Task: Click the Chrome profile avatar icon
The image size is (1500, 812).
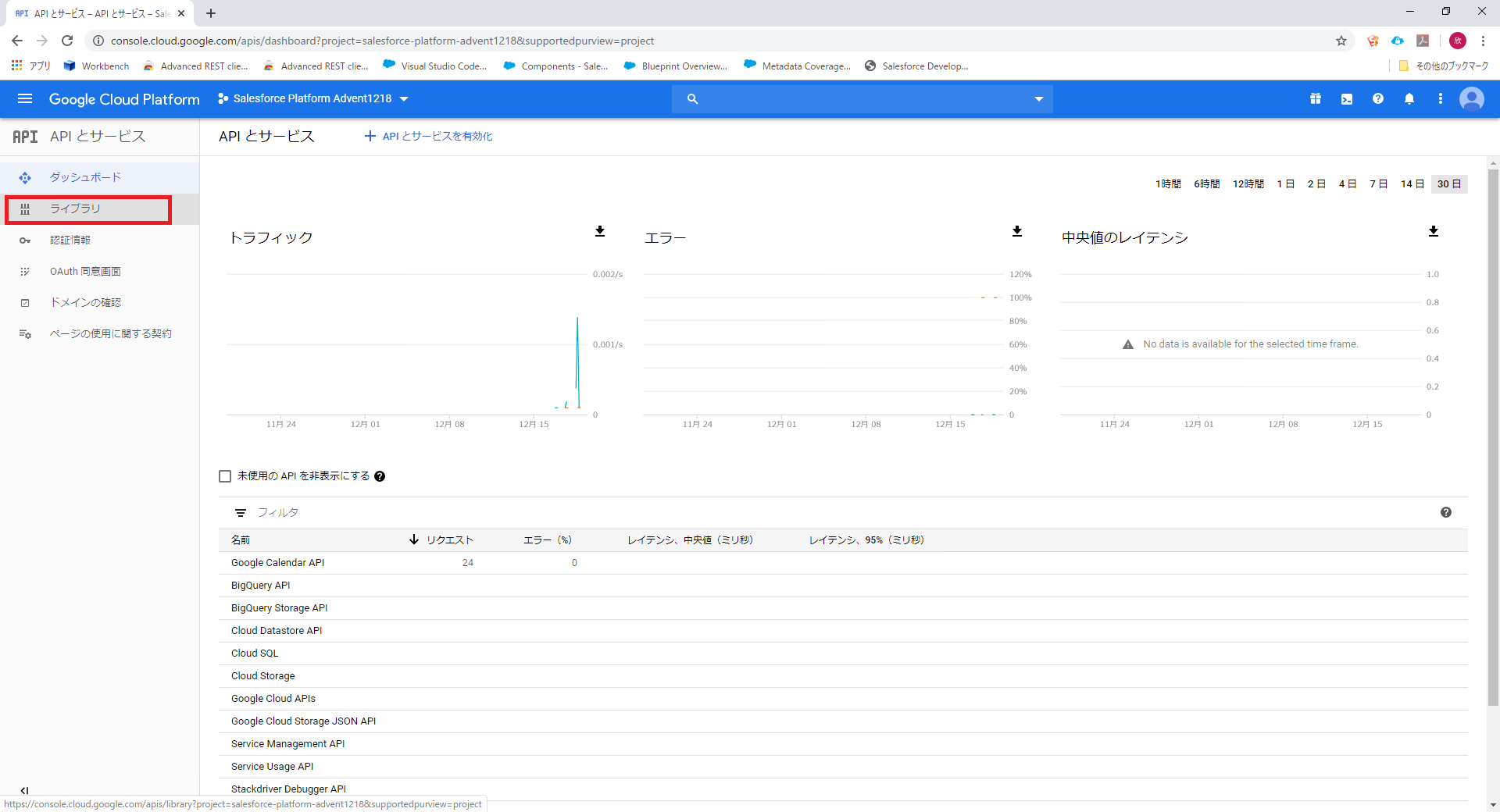Action: [1458, 41]
